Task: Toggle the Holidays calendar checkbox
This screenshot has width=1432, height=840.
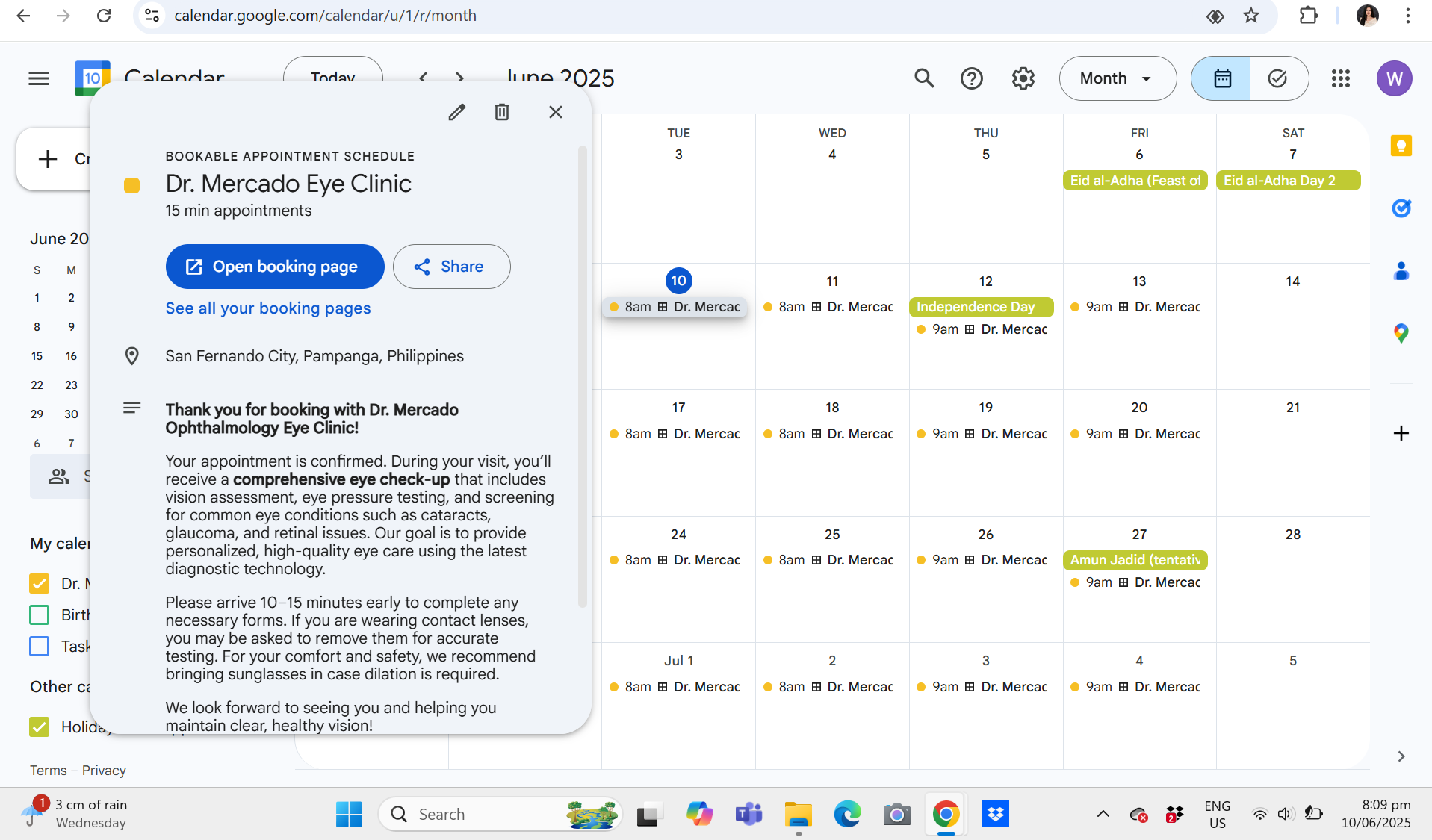Action: [39, 727]
